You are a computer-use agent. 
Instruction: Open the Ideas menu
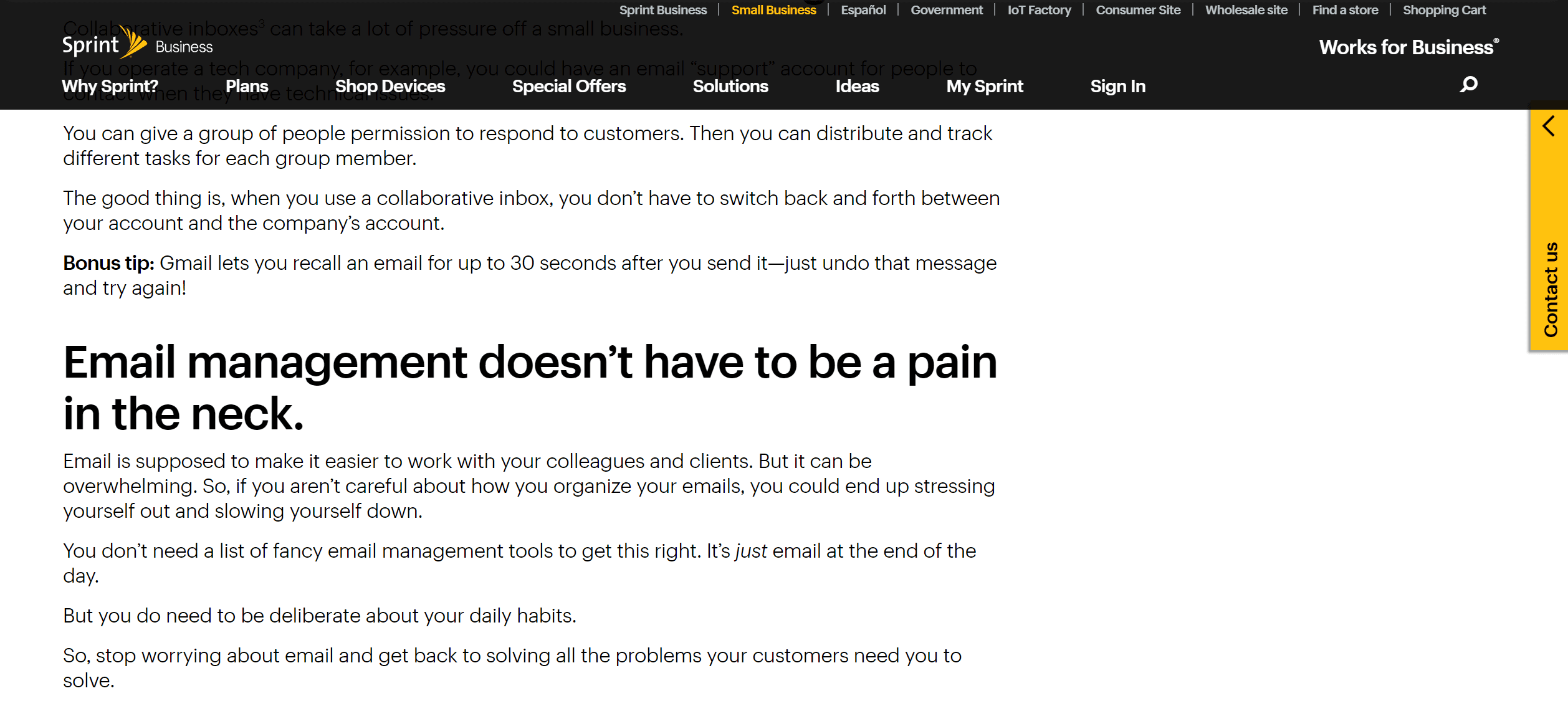(857, 87)
